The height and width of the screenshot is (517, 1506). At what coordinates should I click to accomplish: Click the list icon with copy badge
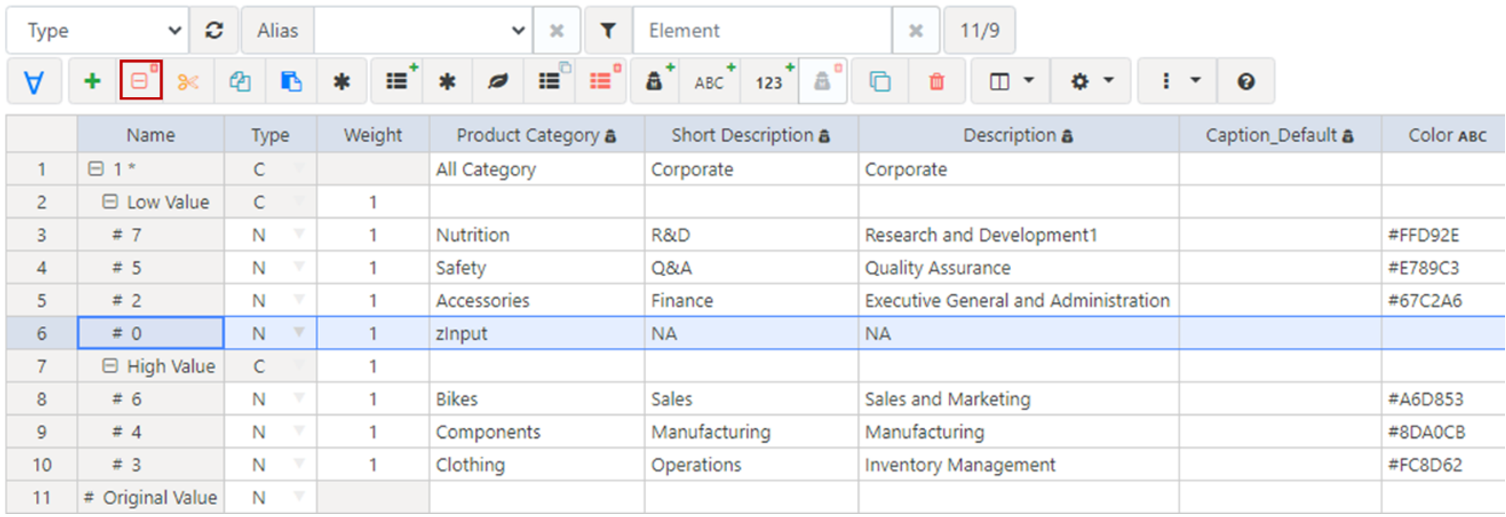tap(550, 82)
